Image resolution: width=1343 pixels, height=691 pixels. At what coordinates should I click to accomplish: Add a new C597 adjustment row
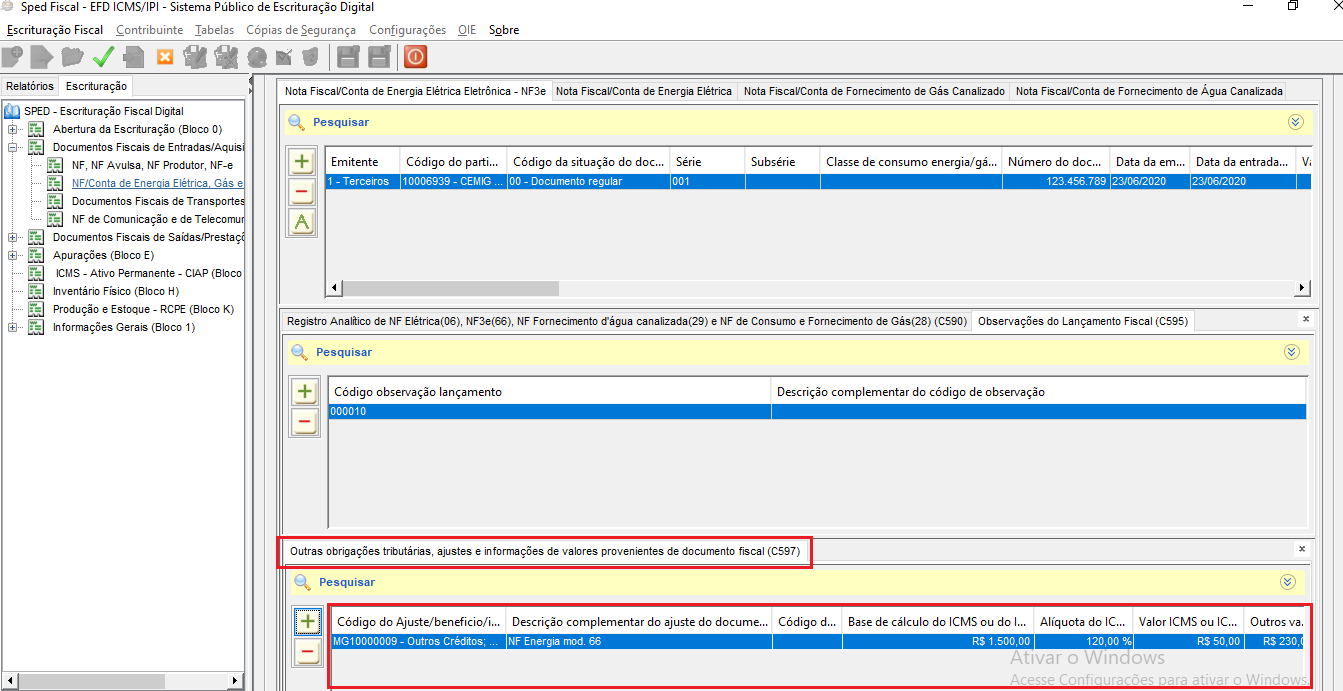pos(308,622)
